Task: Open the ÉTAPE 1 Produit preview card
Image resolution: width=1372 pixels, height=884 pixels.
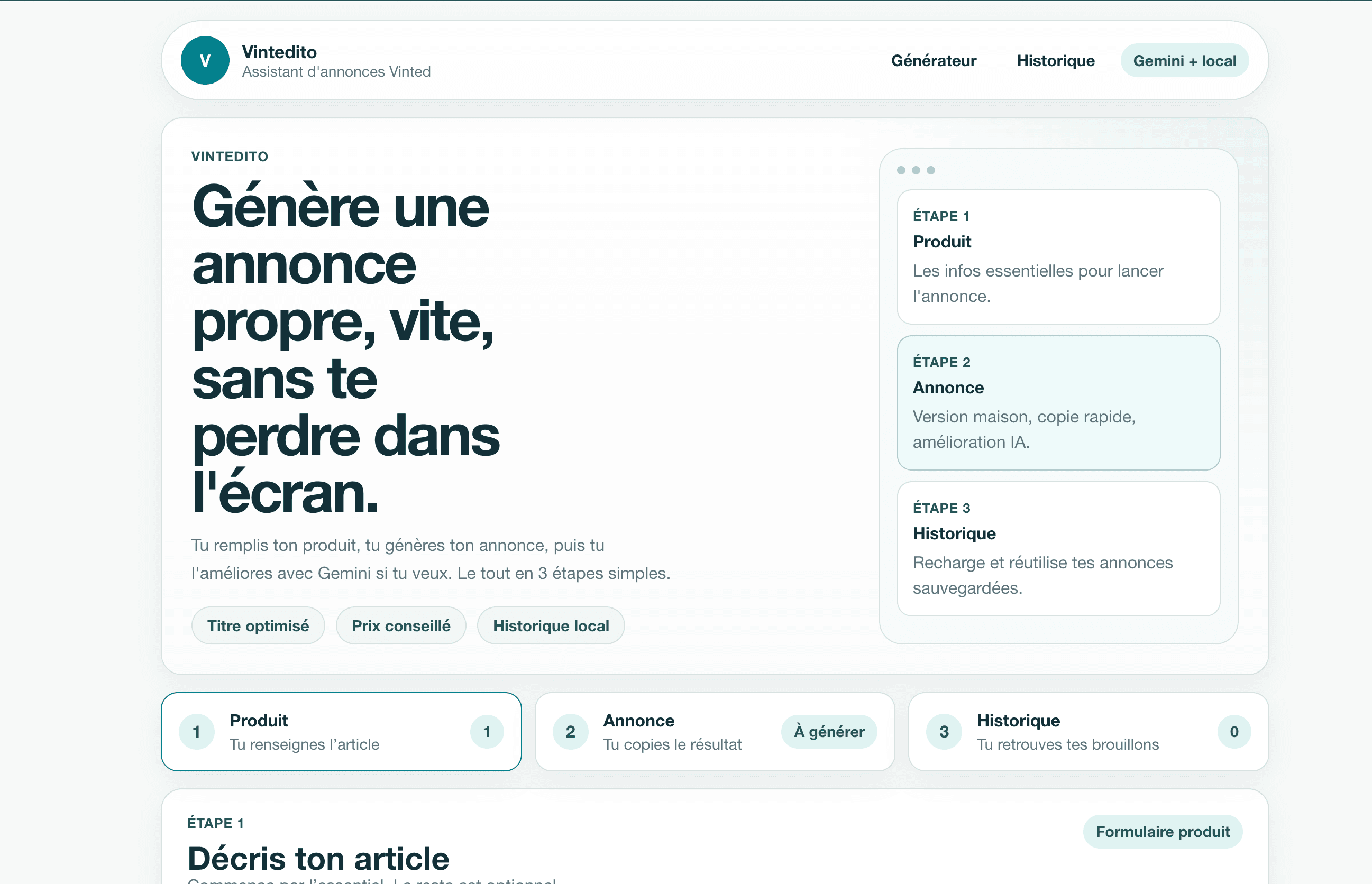Action: click(x=1058, y=257)
